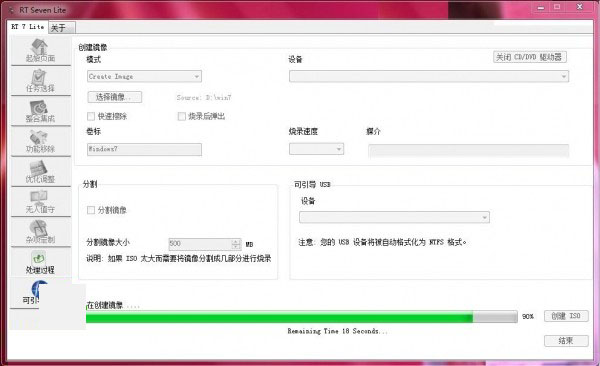Open the 烧录速度 burn speed dropdown

coord(316,149)
